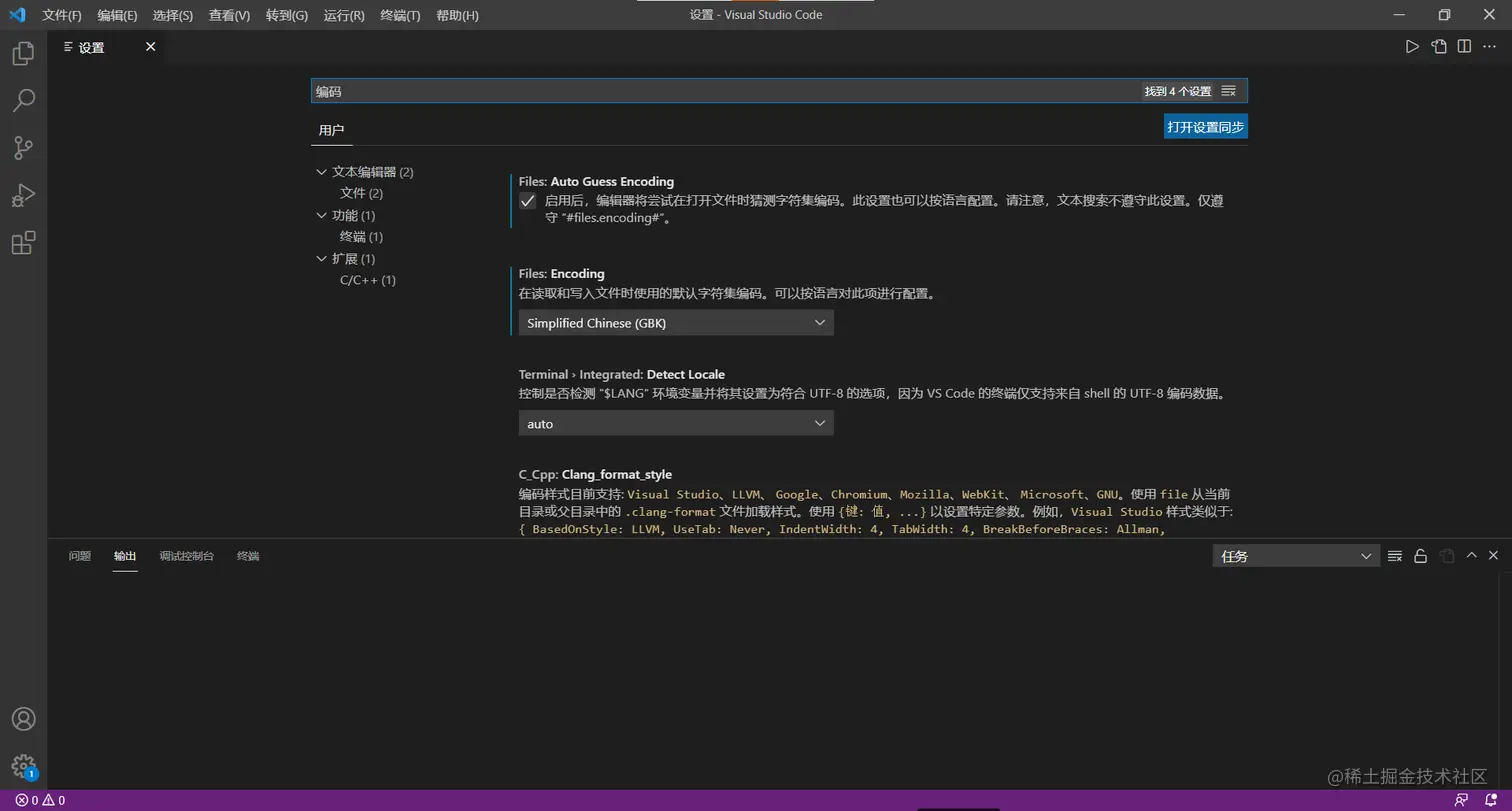Open the Files: Encoding dropdown showing GBK

[676, 322]
